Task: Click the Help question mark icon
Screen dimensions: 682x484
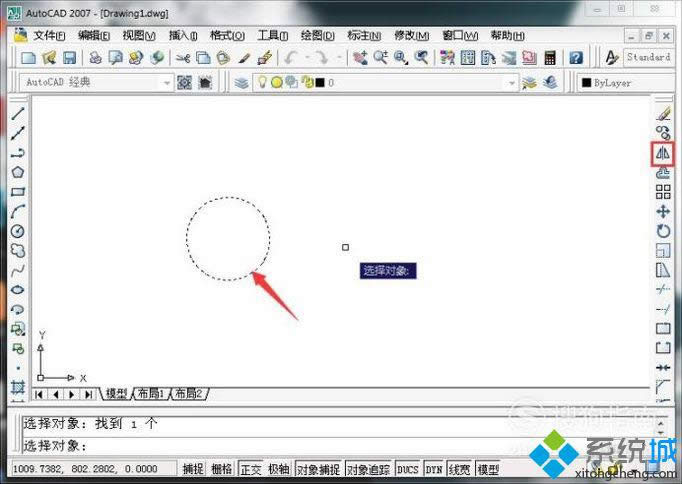Action: pyautogui.click(x=576, y=57)
